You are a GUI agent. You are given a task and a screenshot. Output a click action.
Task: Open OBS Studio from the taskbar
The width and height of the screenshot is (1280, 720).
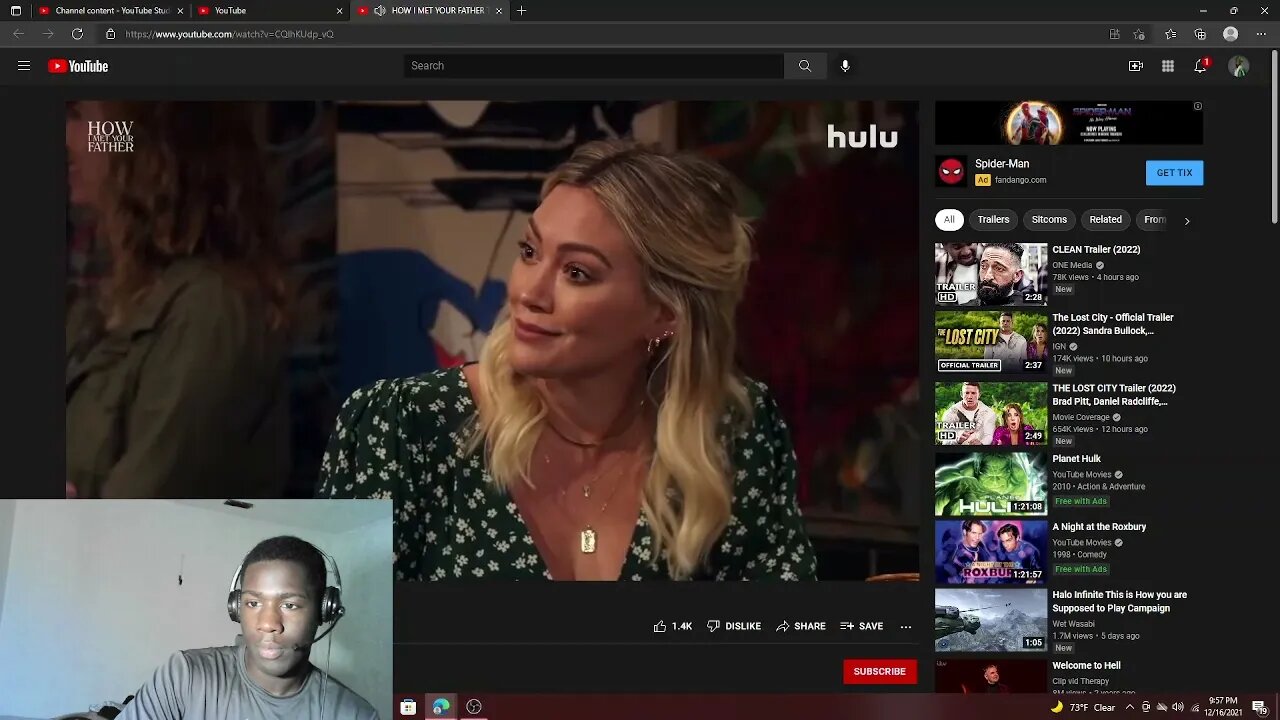point(474,707)
